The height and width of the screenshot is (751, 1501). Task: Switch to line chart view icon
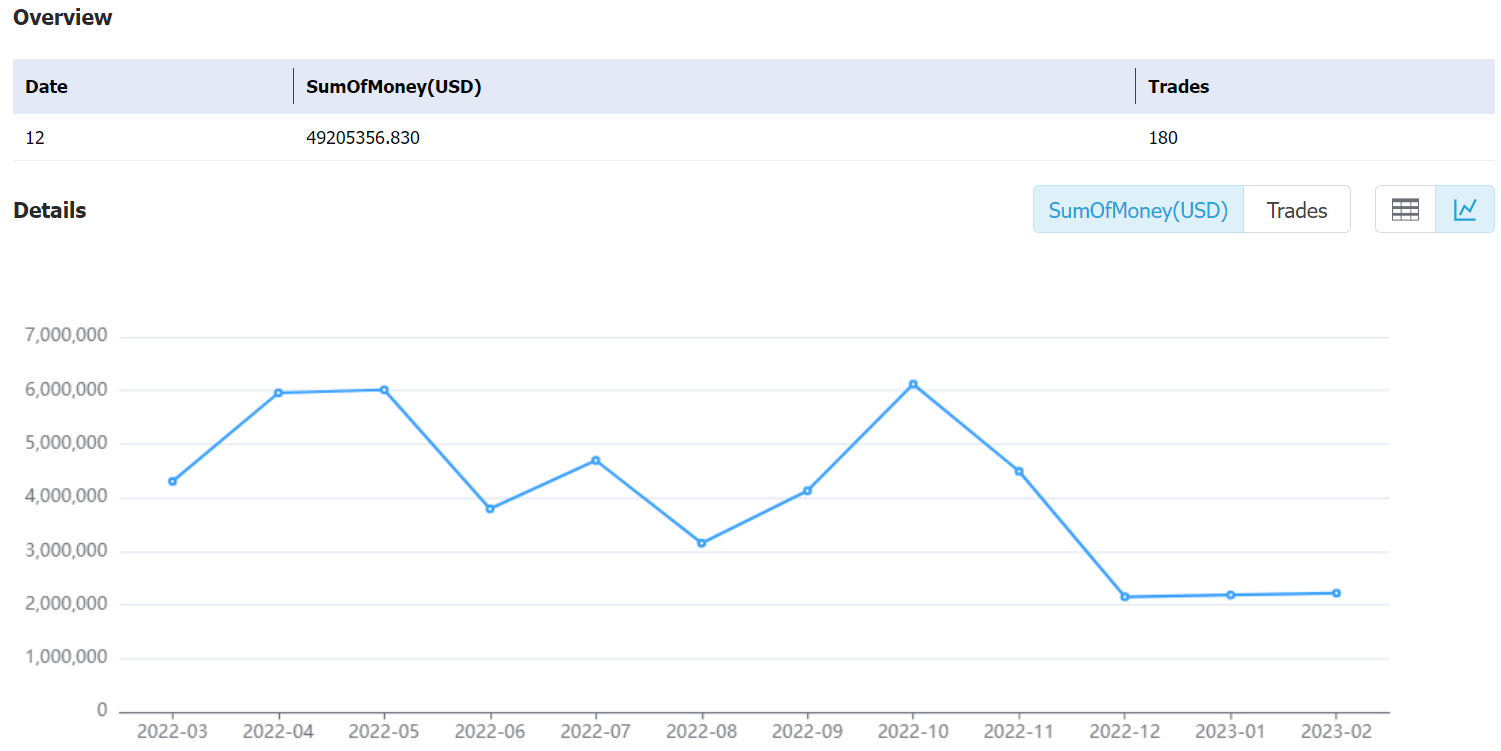tap(1465, 210)
